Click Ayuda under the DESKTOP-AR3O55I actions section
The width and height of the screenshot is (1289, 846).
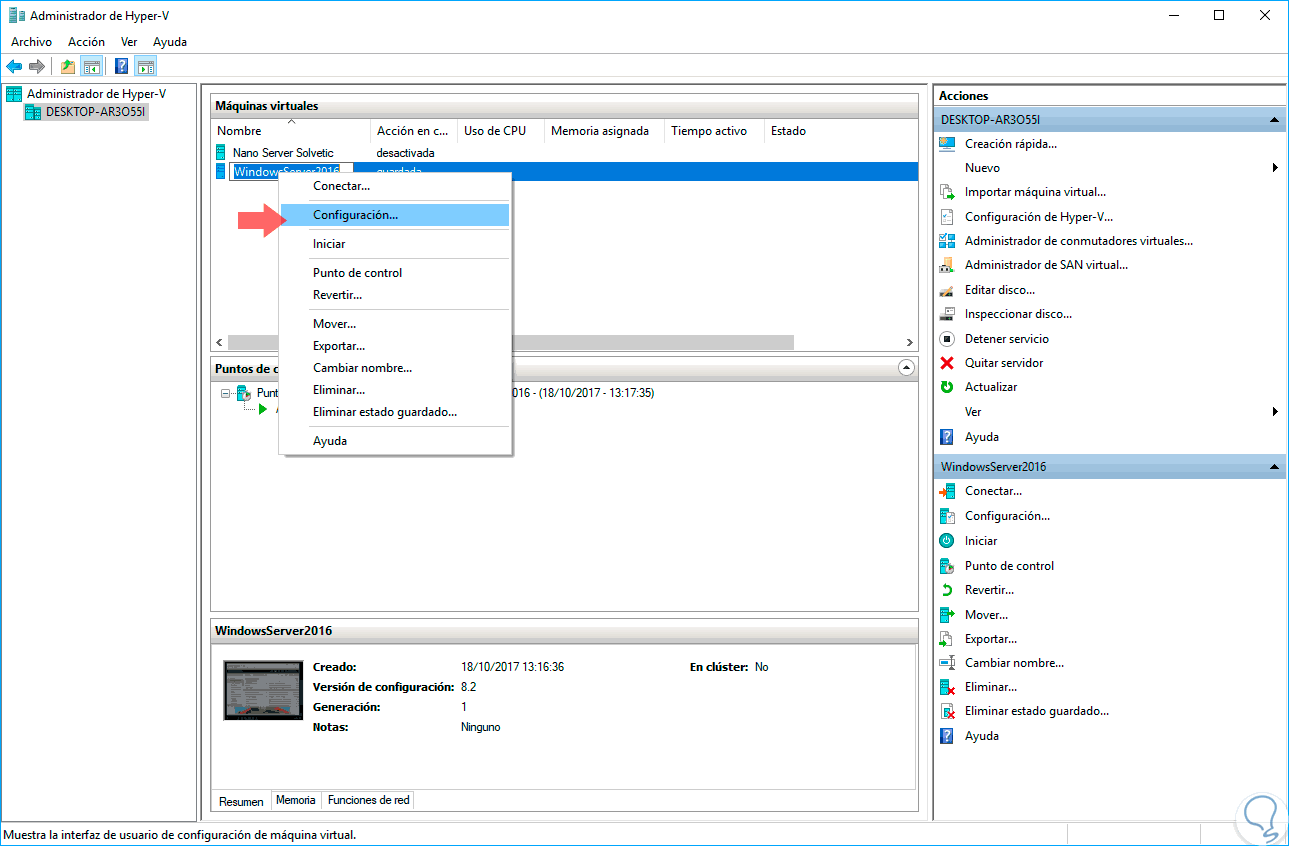coord(981,437)
